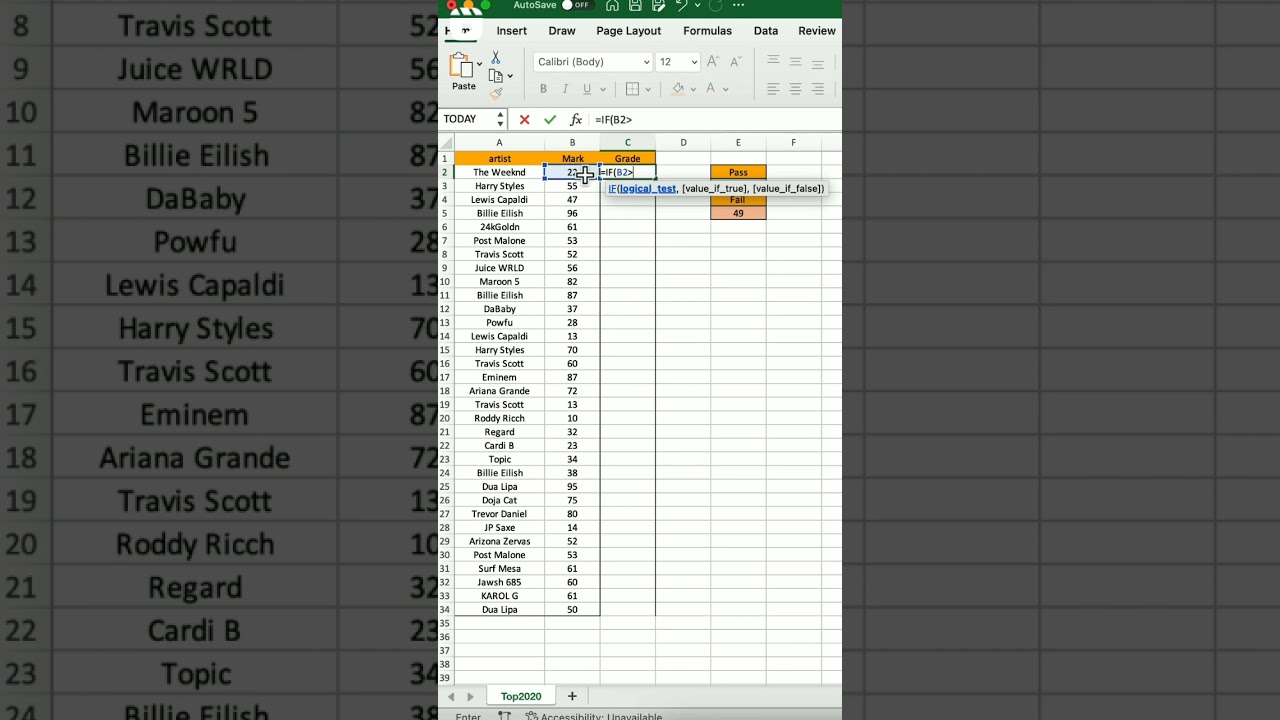Open the Draw ribbon tab
1280x720 pixels.
pos(562,31)
